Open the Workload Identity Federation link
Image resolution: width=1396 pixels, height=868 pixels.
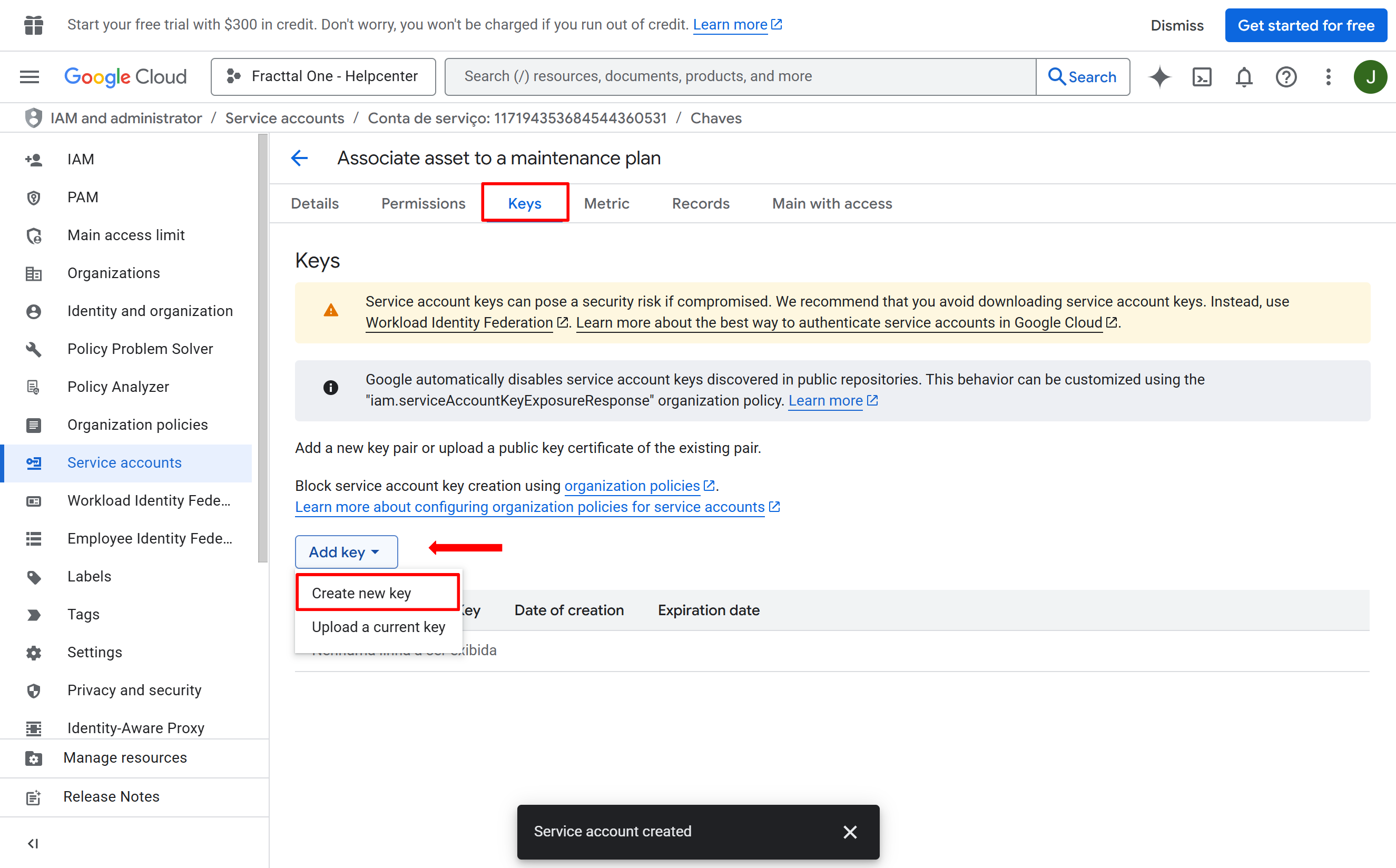click(x=459, y=323)
